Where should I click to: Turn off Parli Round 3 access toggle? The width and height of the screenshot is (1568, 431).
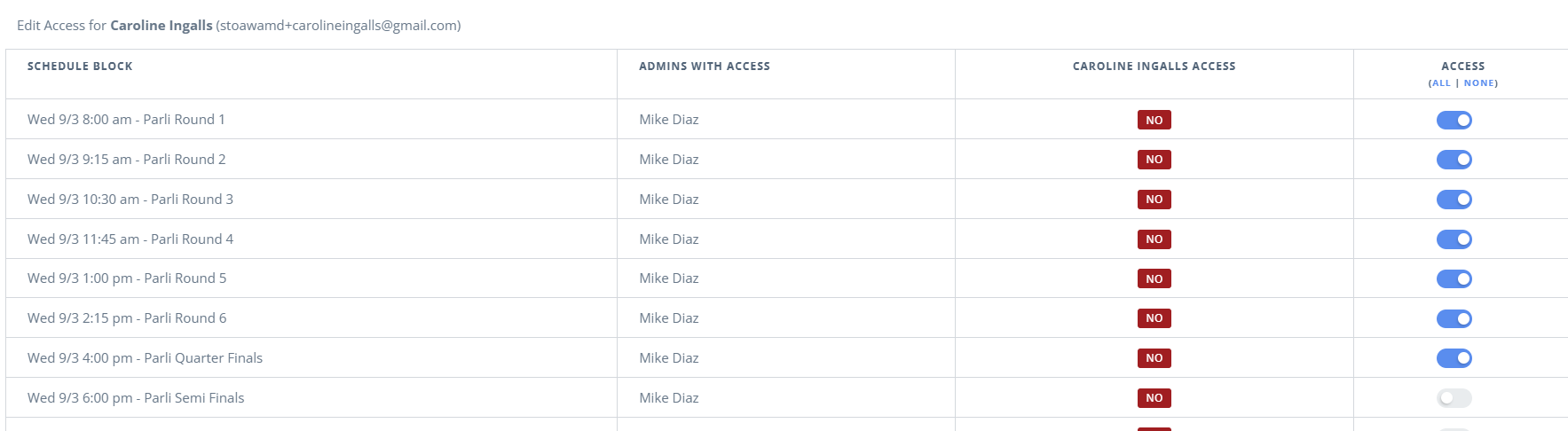pos(1454,200)
